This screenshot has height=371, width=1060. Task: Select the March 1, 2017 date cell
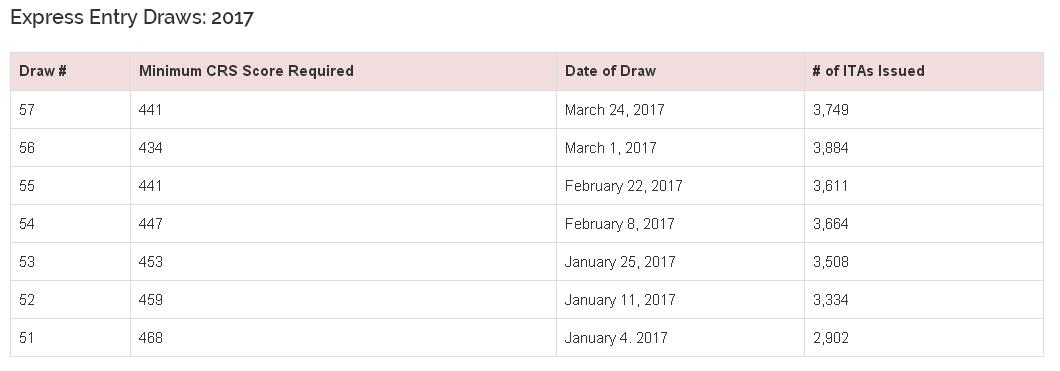click(680, 147)
